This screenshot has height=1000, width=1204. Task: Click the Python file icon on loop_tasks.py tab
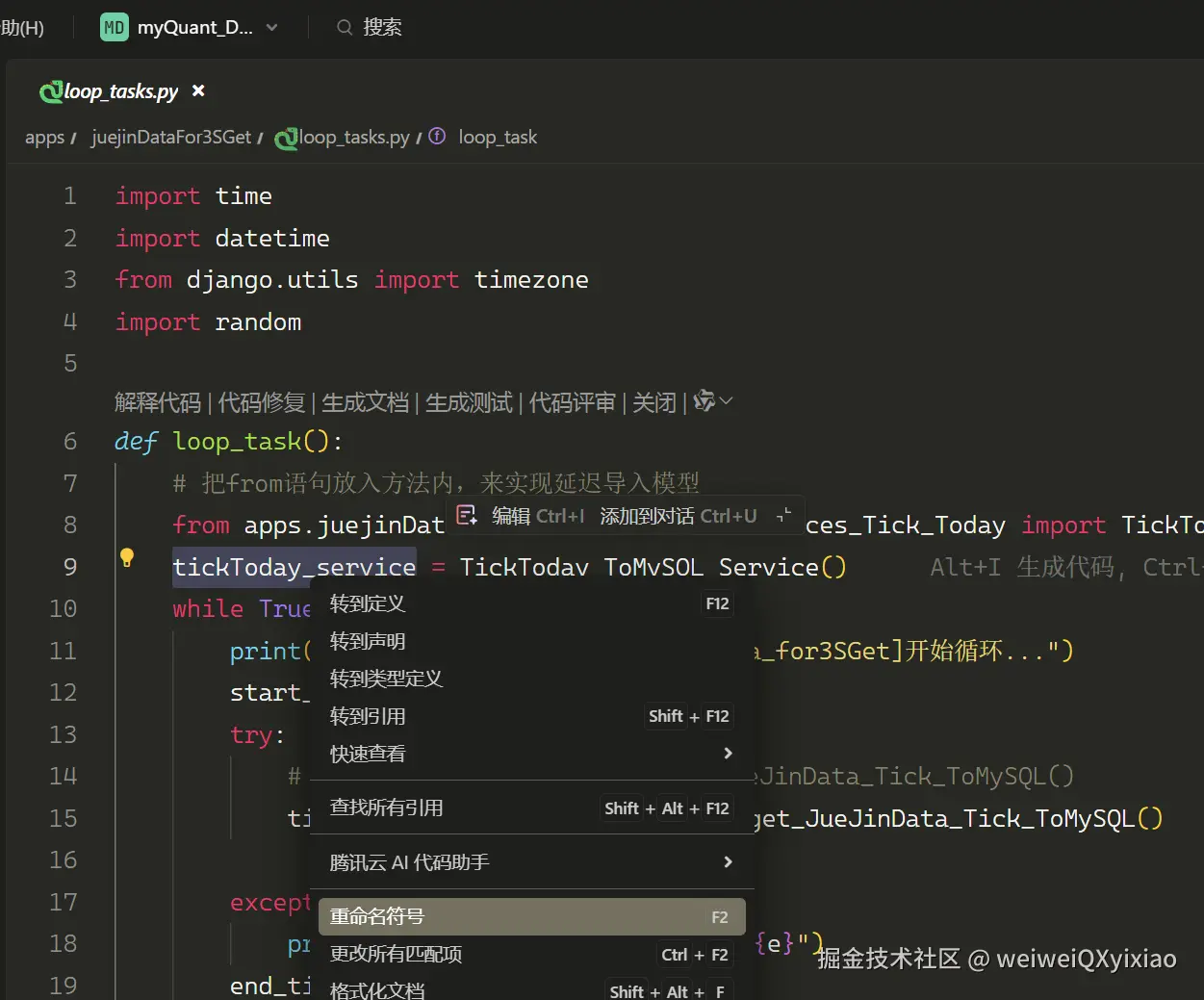(x=50, y=91)
